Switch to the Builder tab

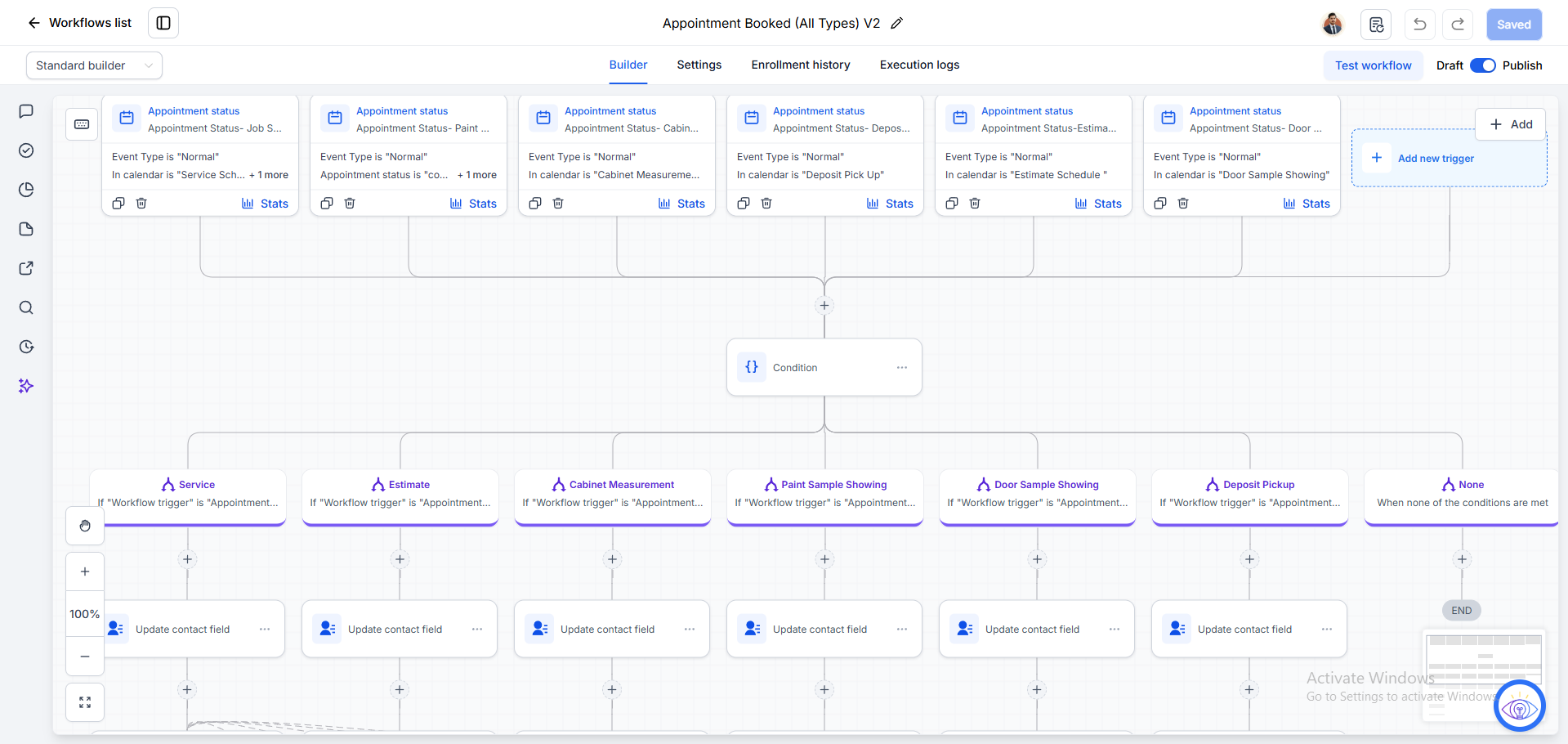(628, 65)
